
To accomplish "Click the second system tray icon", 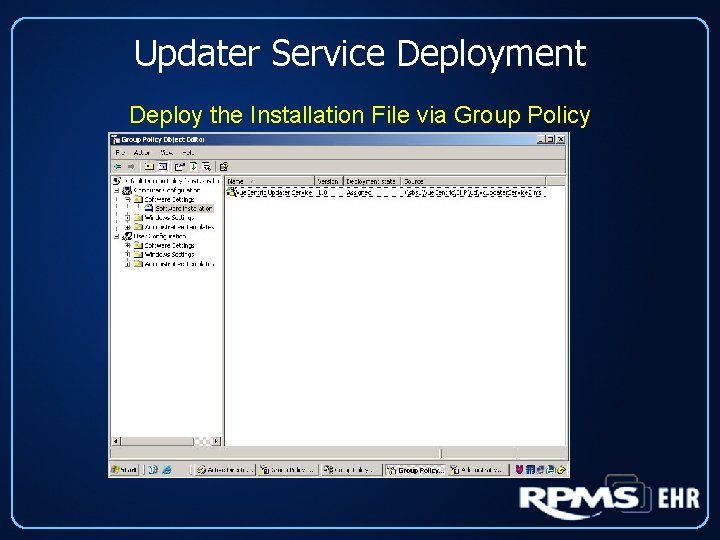I will (530, 470).
